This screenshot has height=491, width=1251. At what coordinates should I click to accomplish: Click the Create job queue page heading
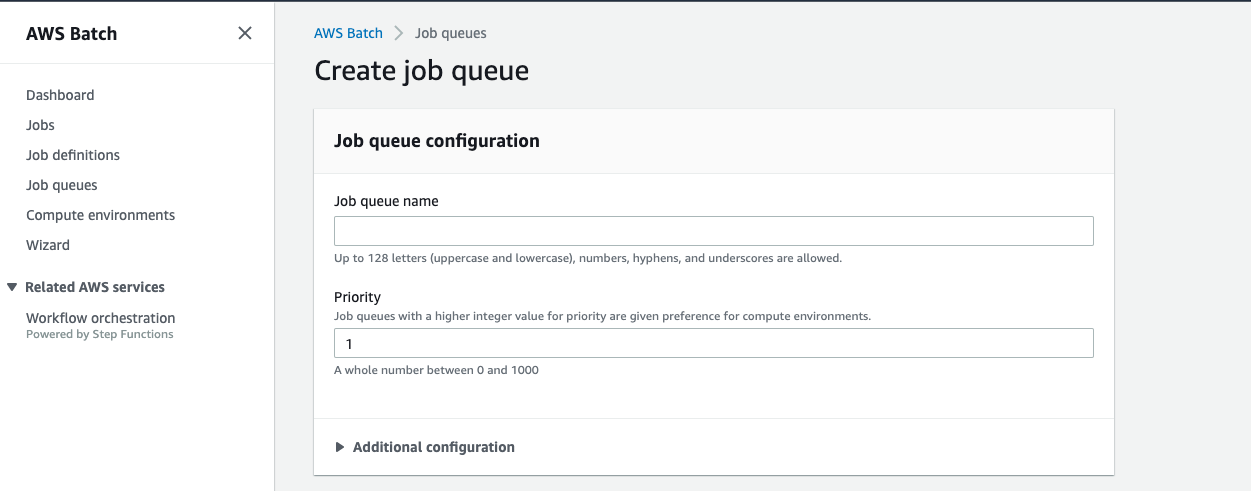point(421,71)
